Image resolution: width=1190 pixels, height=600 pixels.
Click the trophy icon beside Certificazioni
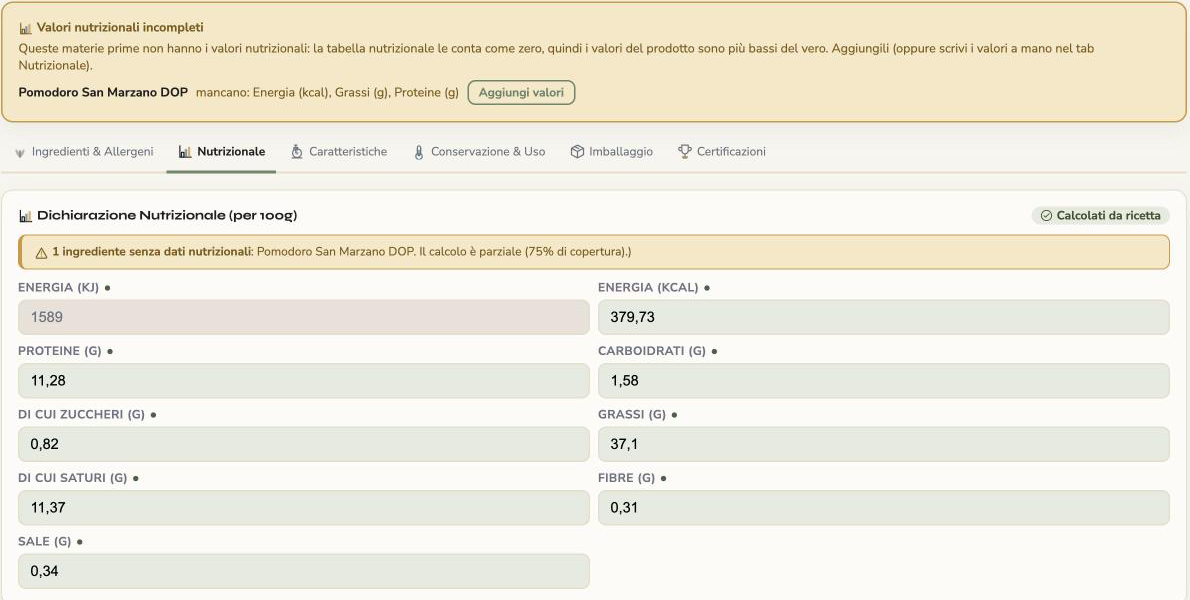click(x=685, y=152)
